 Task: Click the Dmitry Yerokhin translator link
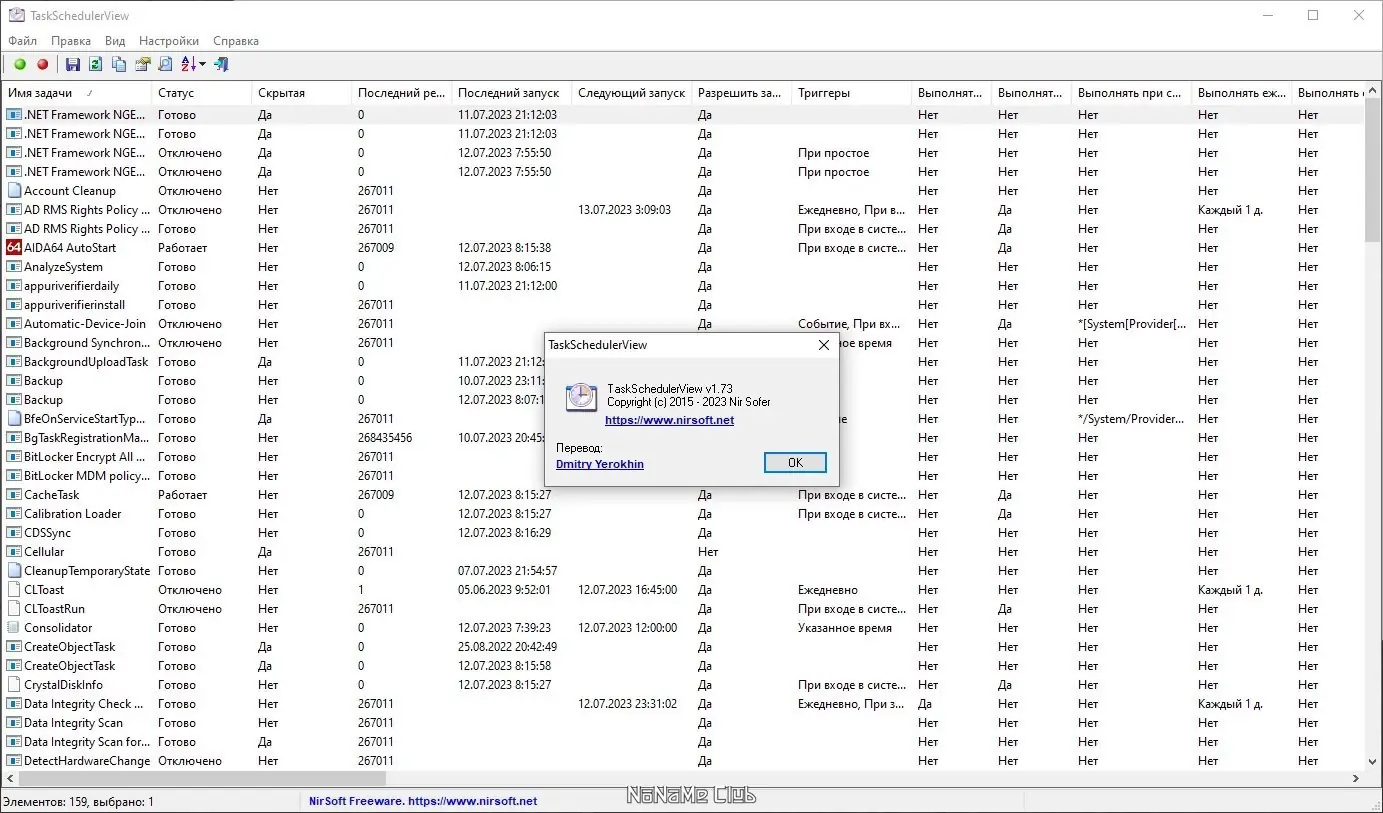[600, 464]
